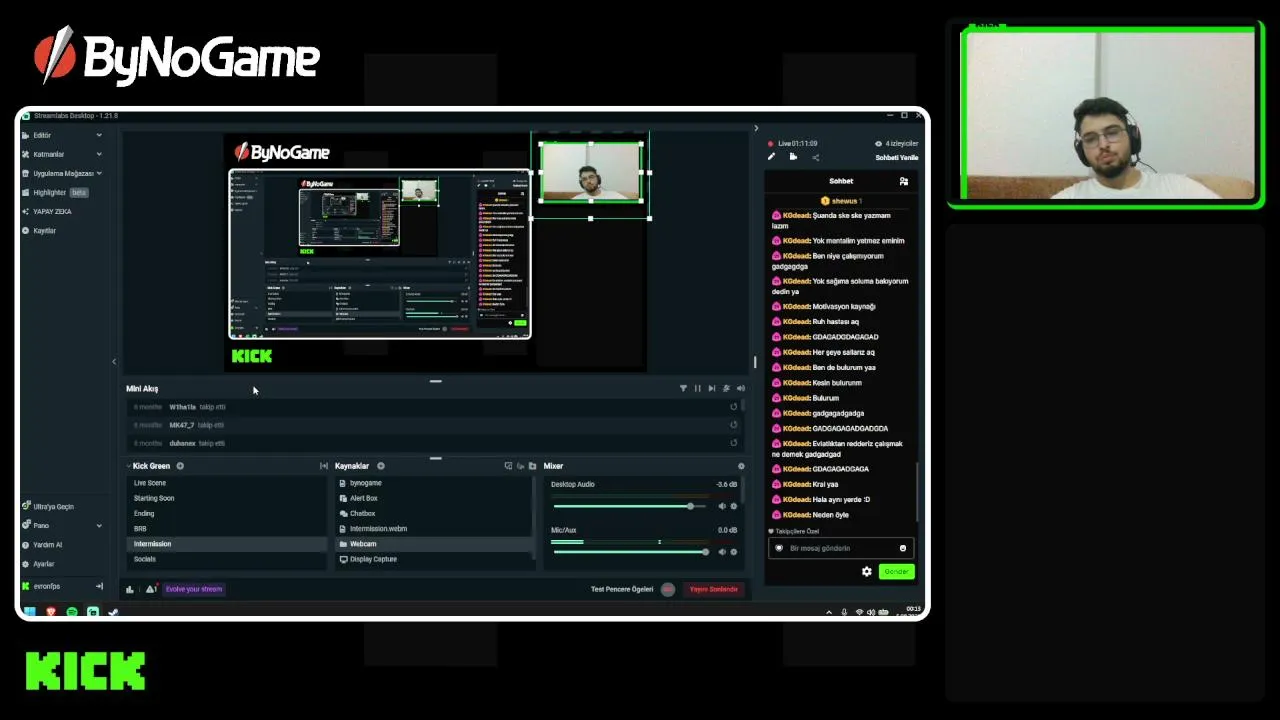
Task: Add a source folder in Kaynaklar
Action: [x=532, y=466]
